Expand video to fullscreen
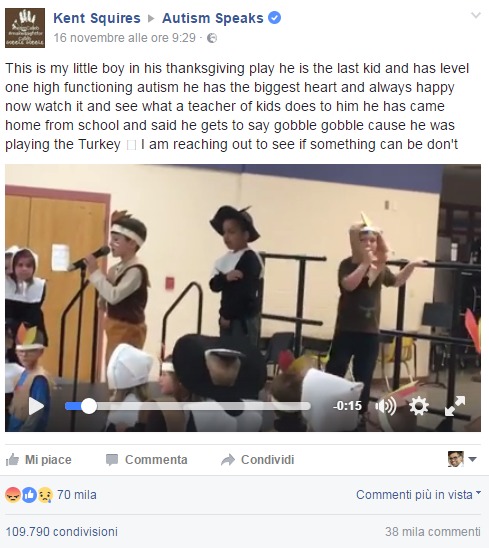This screenshot has width=489, height=548. (x=455, y=406)
